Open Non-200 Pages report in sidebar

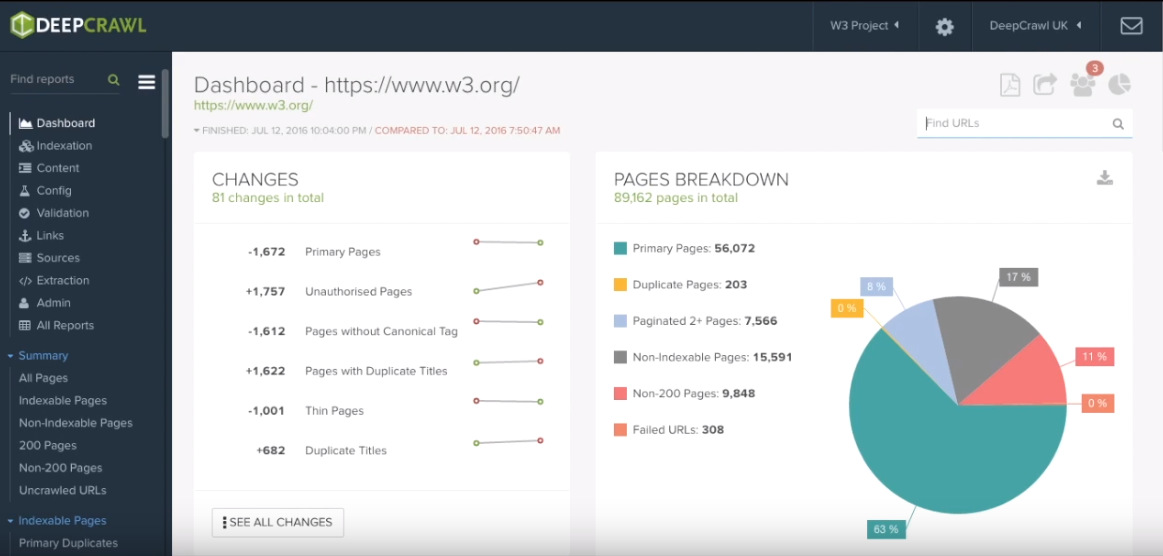click(x=60, y=468)
